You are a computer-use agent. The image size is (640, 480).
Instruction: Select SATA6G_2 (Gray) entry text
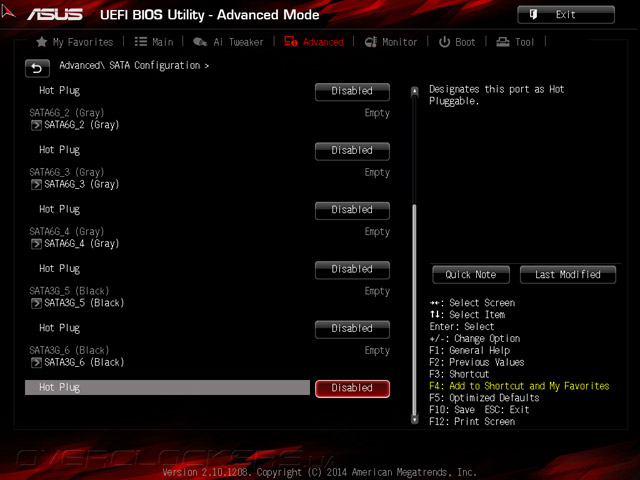[x=82, y=125]
